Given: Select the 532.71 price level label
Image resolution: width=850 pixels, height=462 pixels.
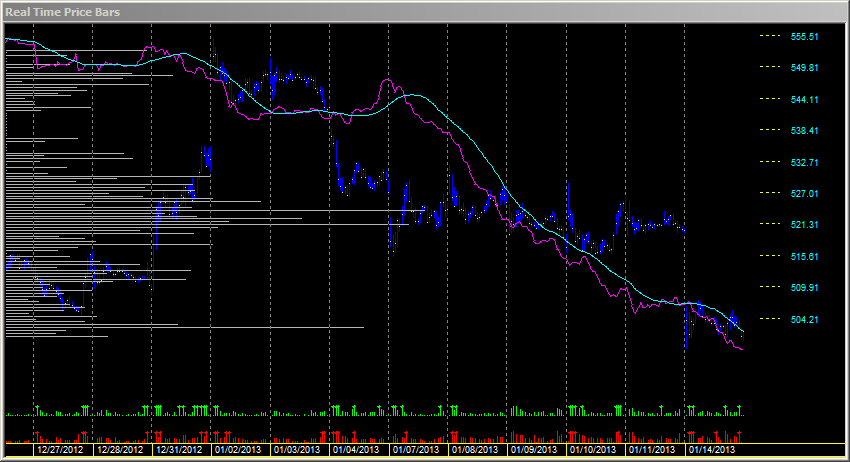Looking at the screenshot, I should point(804,163).
